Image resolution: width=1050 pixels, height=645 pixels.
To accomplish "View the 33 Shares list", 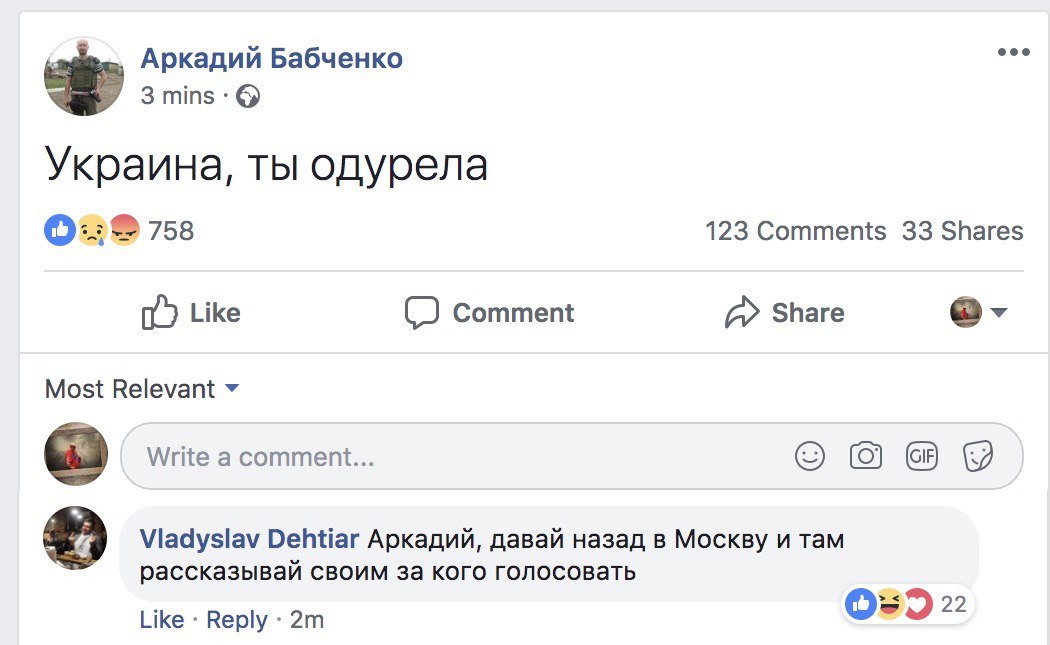I will pos(962,231).
